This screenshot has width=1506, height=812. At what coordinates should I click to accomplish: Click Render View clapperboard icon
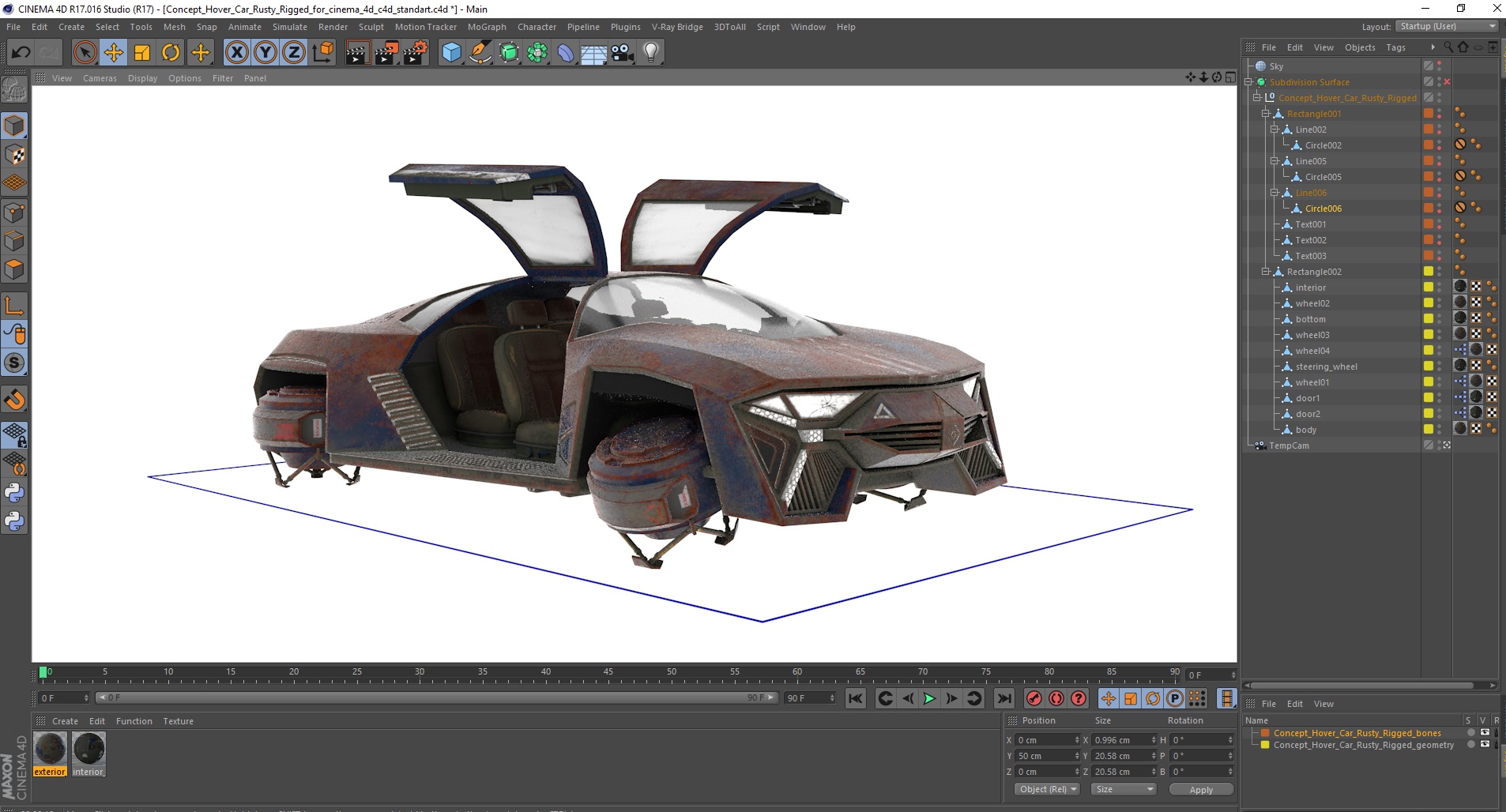pos(357,53)
